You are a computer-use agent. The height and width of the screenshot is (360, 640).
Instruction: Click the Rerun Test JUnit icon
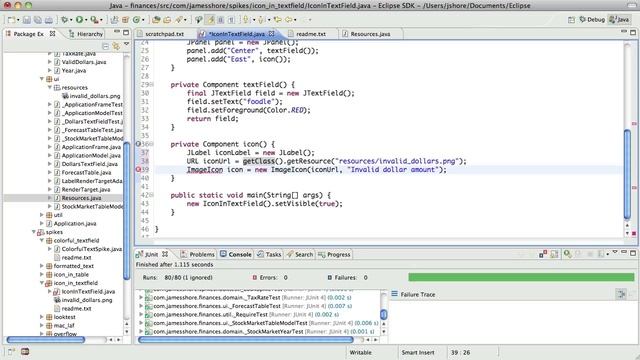pyautogui.click(x=568, y=254)
